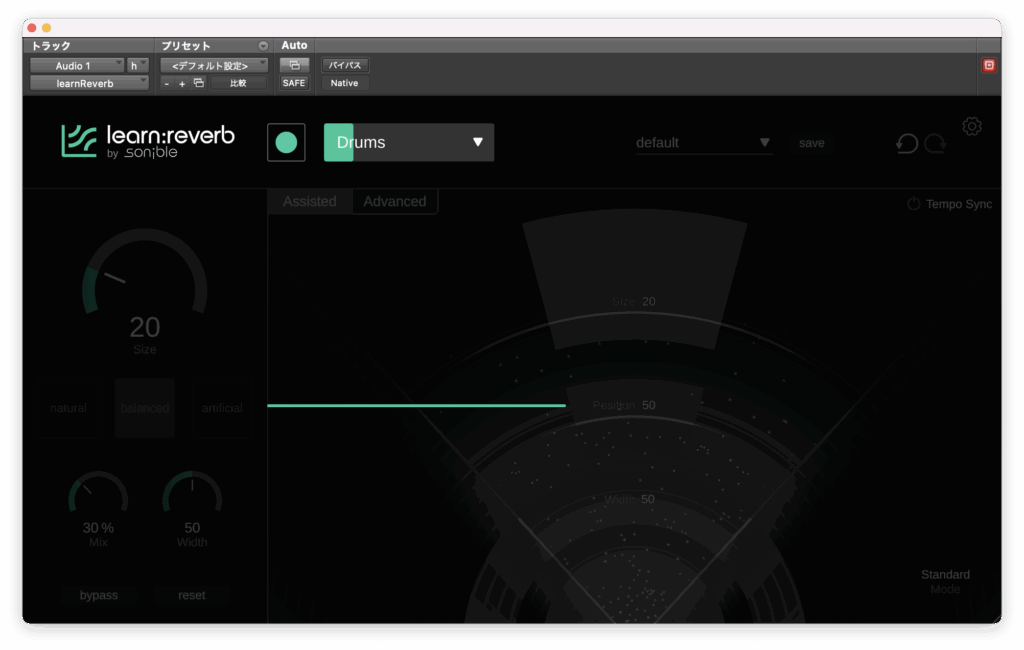Open the learnReverb plugin selector
The width and height of the screenshot is (1024, 650).
[89, 83]
